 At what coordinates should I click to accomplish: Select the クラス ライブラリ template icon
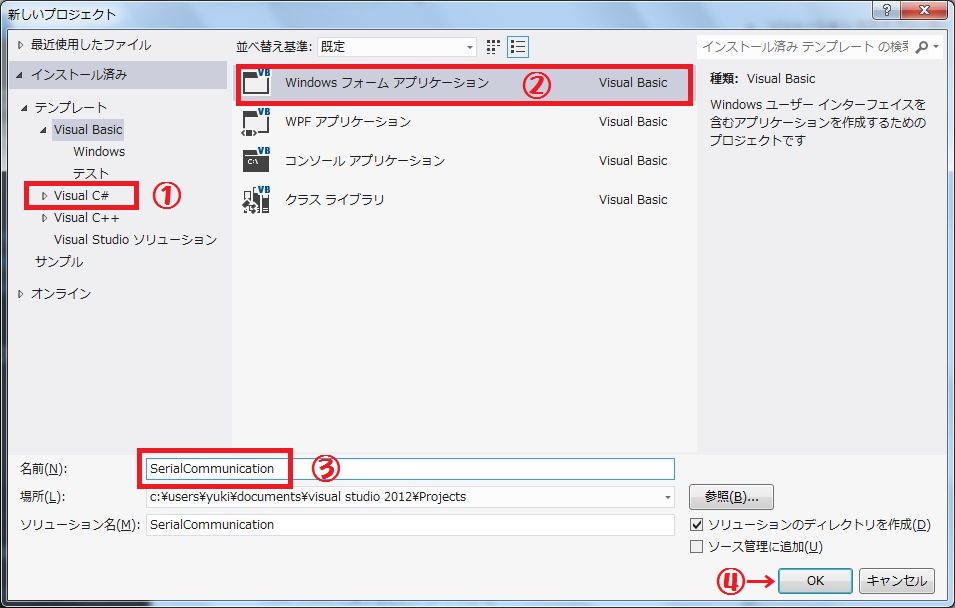257,200
